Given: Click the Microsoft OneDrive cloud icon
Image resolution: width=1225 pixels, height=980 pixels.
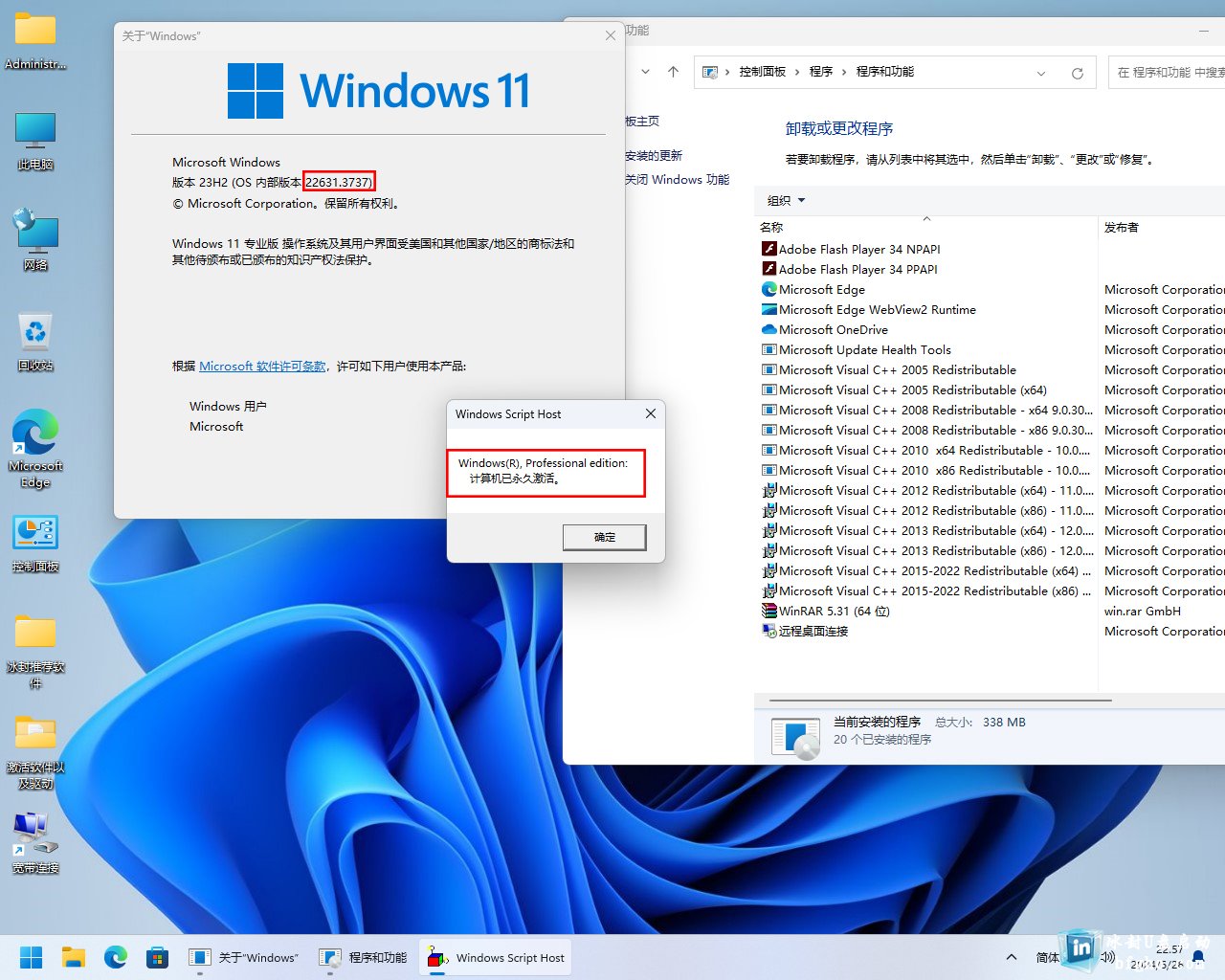Looking at the screenshot, I should coord(768,329).
